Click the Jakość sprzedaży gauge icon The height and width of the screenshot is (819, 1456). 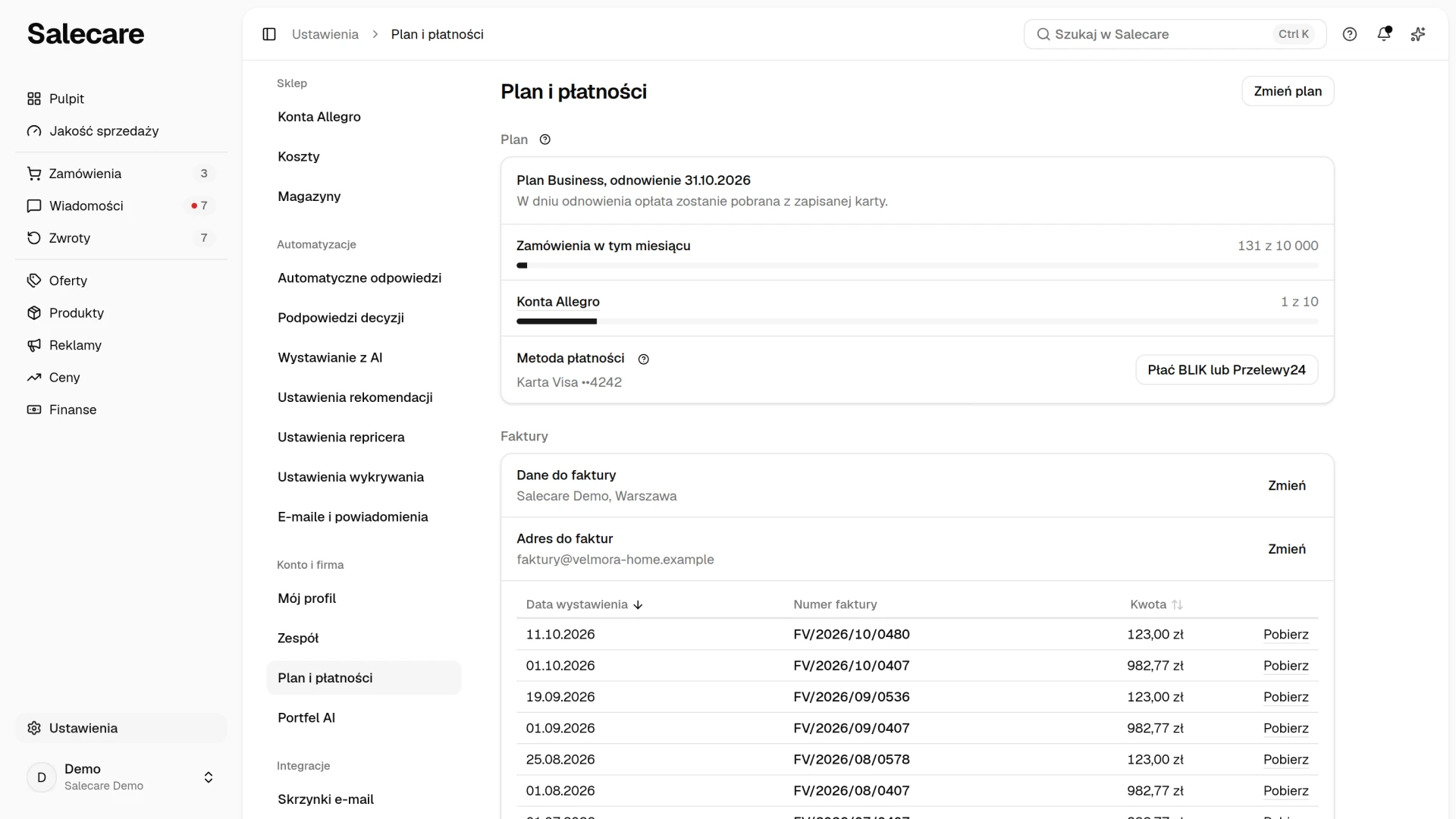34,131
